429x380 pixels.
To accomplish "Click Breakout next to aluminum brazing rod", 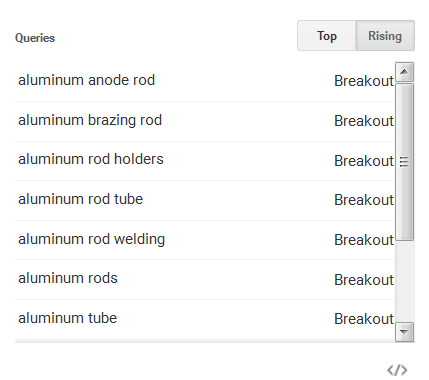I will coord(364,121).
